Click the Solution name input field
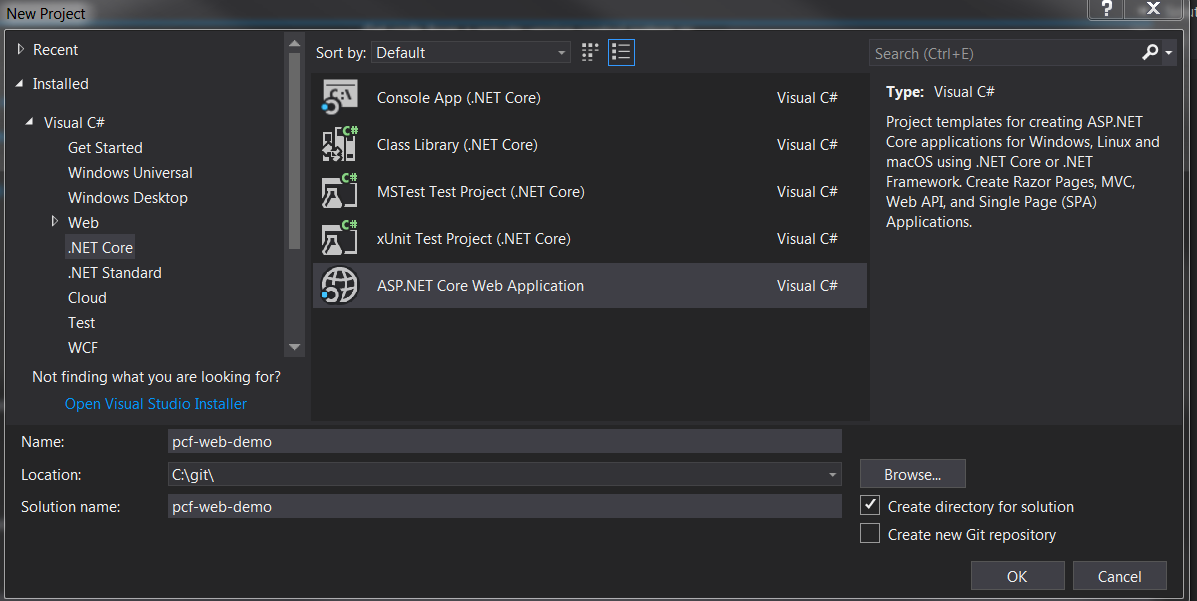The height and width of the screenshot is (601, 1197). click(x=505, y=506)
